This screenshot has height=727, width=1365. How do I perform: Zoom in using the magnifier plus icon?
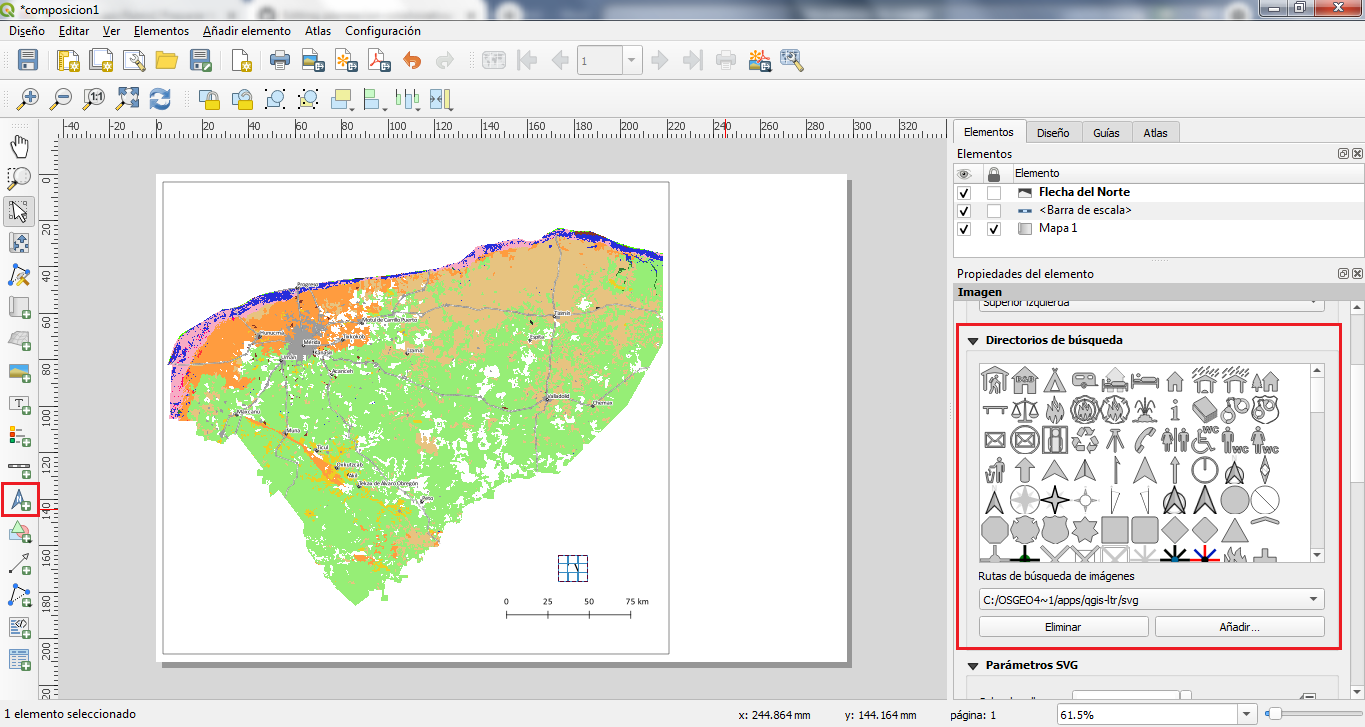(28, 99)
